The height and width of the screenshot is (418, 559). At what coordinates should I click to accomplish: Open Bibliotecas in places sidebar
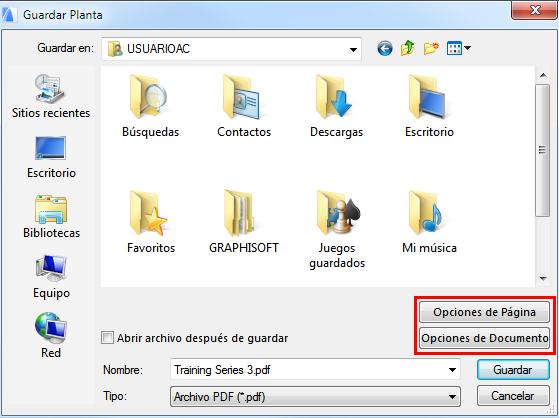click(x=51, y=217)
